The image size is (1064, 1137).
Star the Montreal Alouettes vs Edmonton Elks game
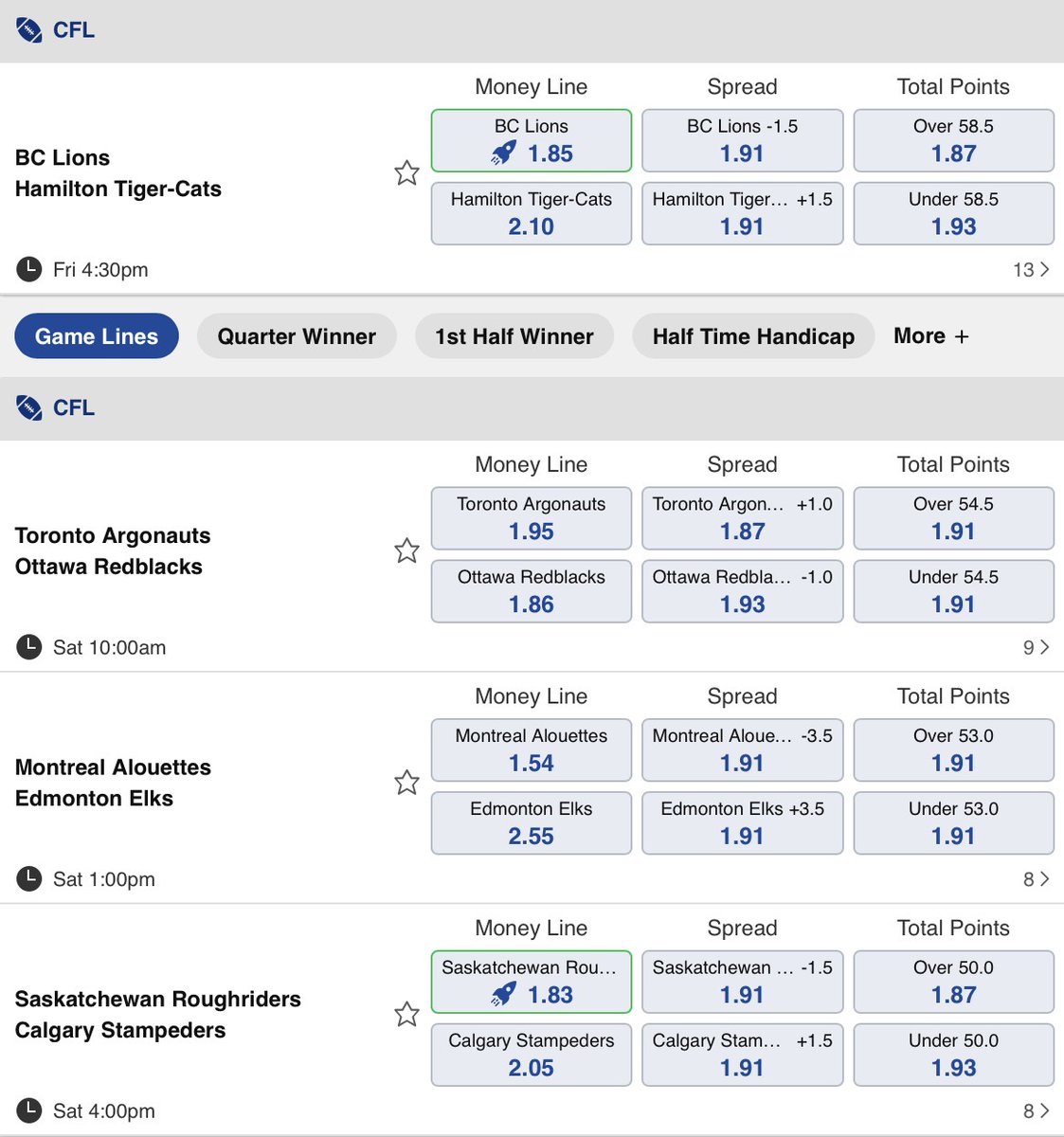[406, 782]
